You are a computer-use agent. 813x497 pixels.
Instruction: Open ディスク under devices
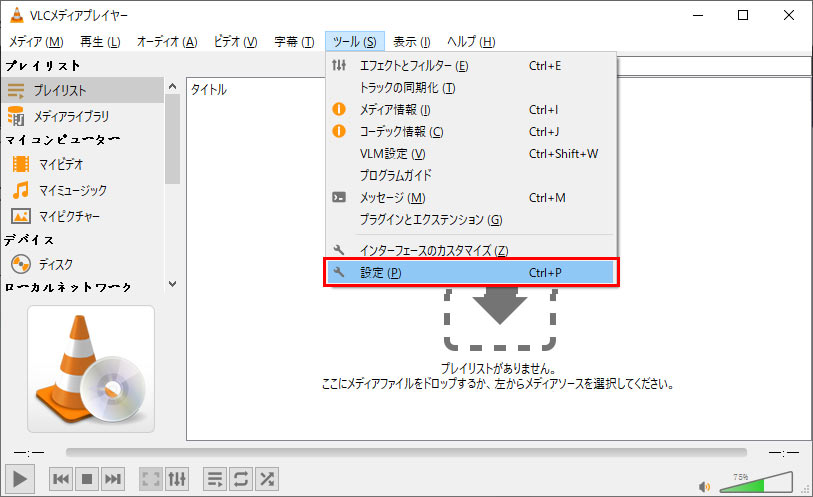click(x=55, y=265)
